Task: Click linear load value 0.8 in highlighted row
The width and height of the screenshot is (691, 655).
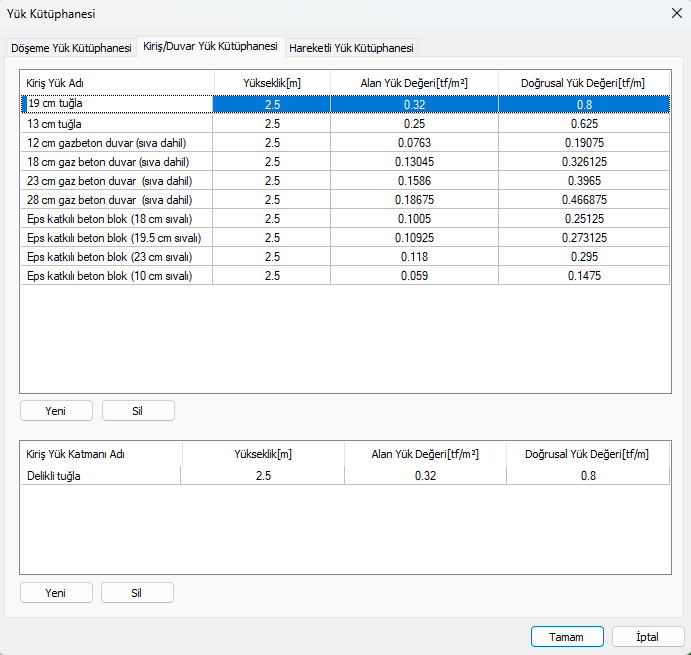Action: [x=584, y=104]
